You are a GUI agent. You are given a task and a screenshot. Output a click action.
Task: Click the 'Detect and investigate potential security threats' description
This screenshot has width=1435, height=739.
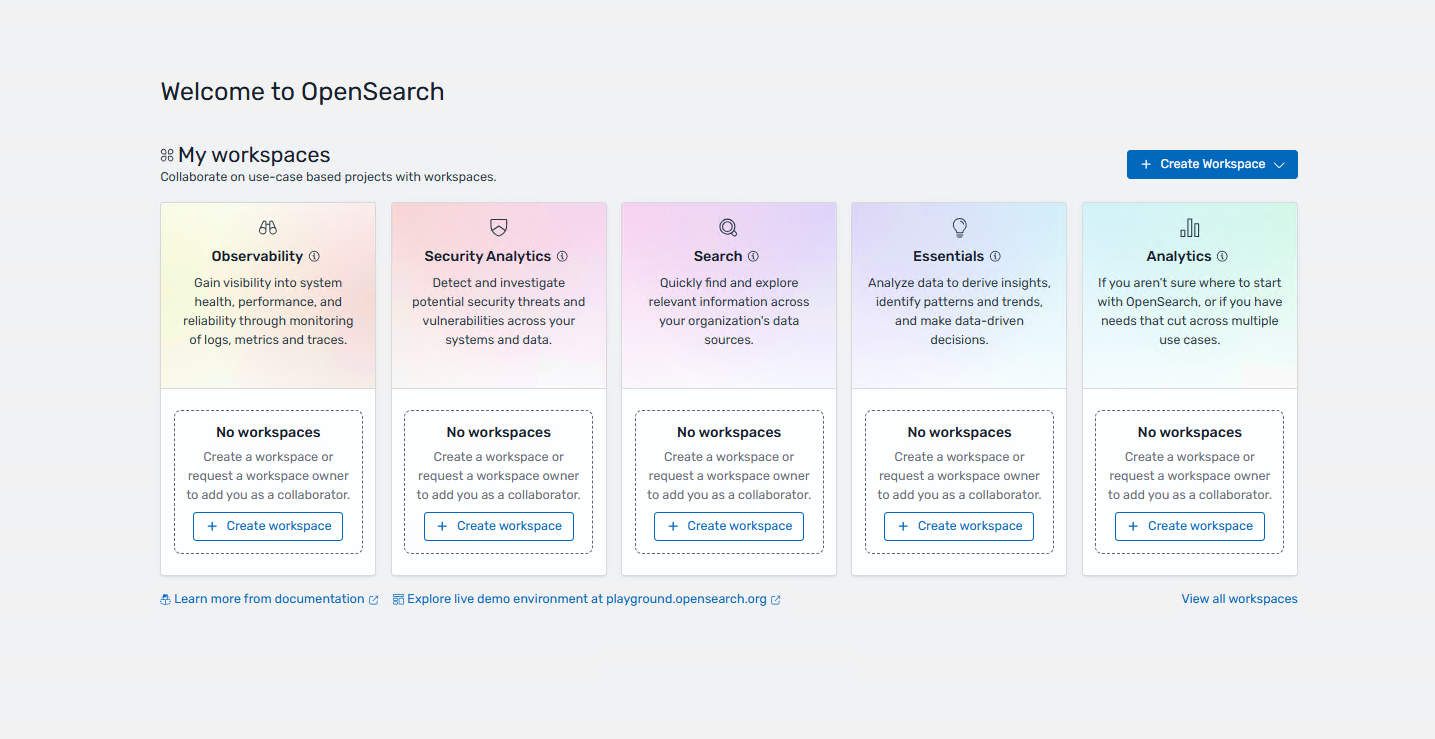click(x=499, y=311)
